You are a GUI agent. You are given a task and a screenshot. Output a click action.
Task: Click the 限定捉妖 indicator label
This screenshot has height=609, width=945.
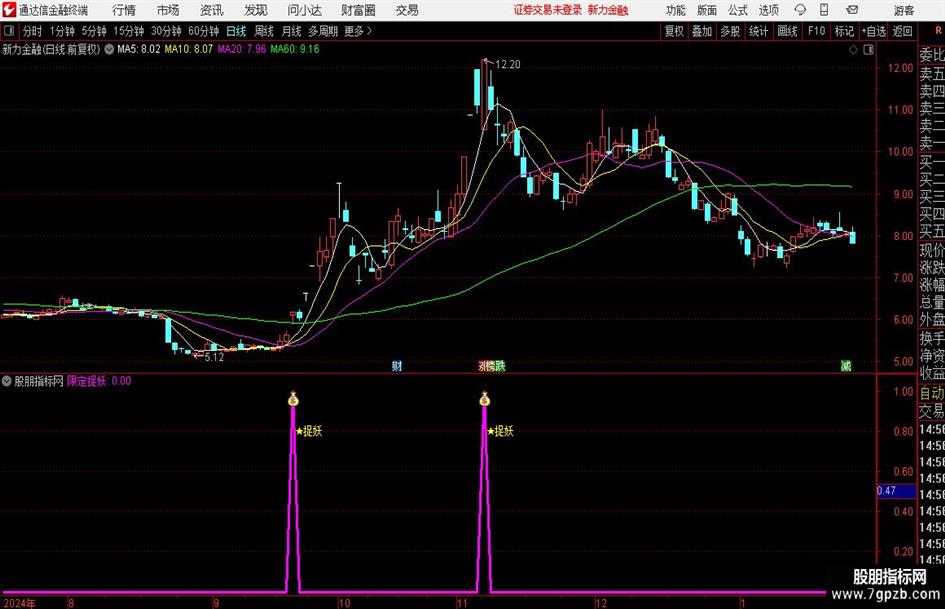tap(87, 381)
